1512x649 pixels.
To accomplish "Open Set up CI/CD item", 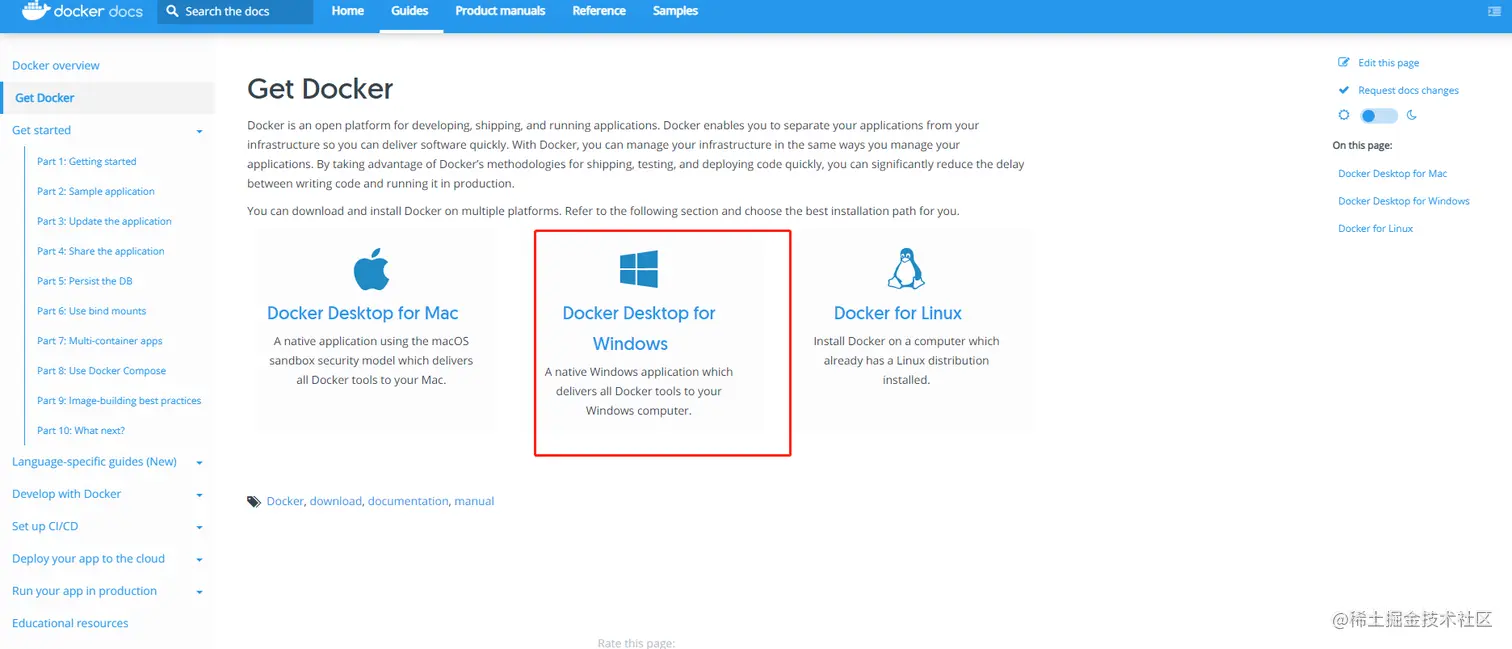I will point(45,526).
